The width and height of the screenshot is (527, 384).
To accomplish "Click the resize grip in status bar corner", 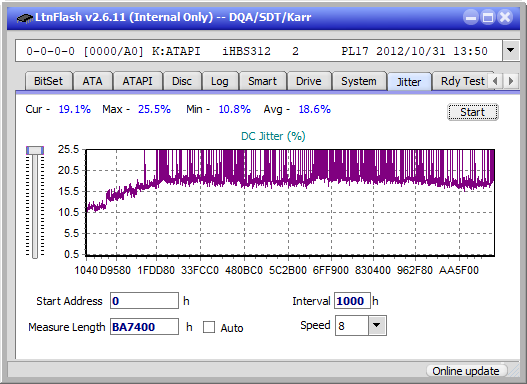I will point(513,371).
